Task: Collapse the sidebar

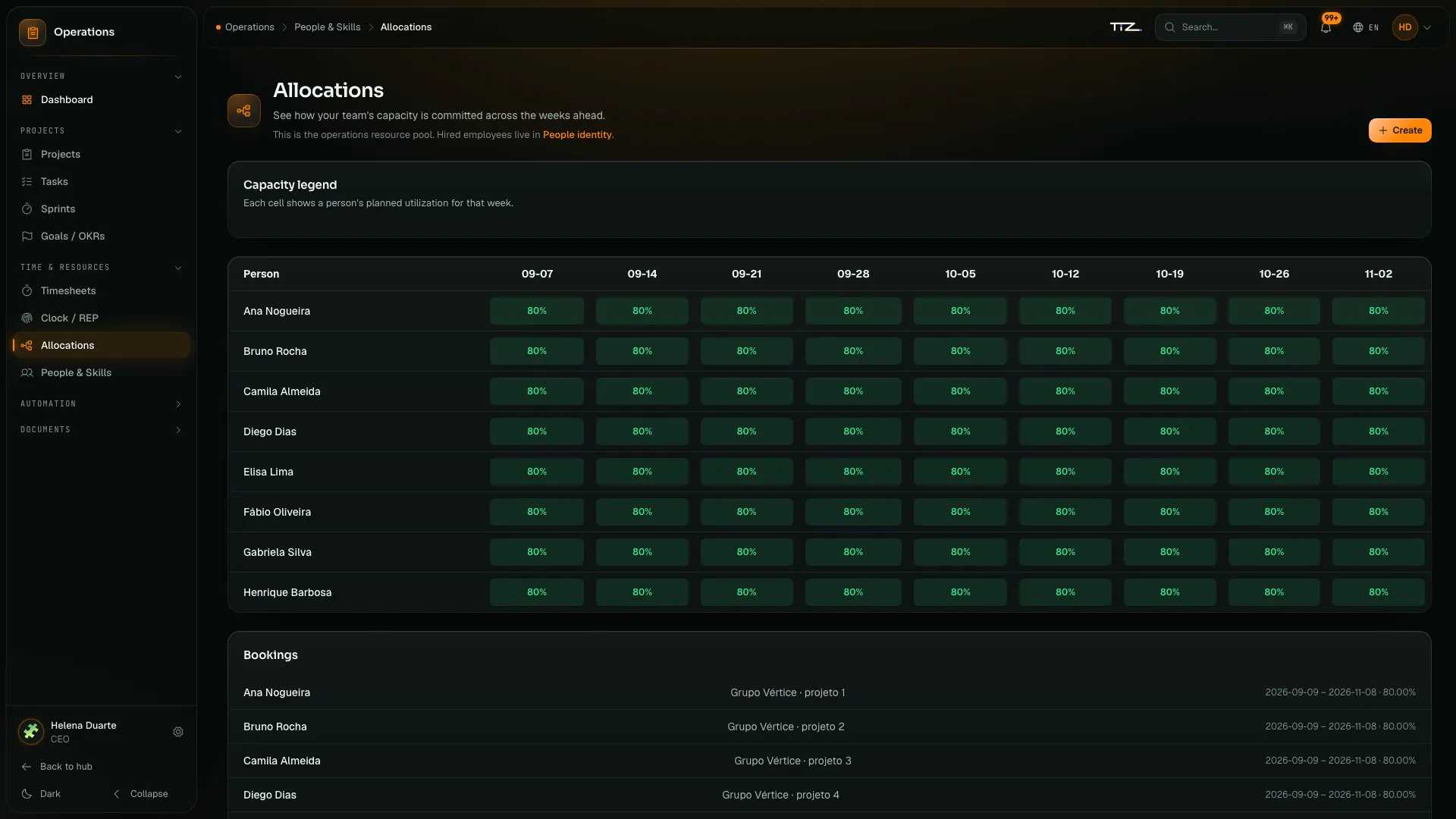Action: [x=141, y=794]
